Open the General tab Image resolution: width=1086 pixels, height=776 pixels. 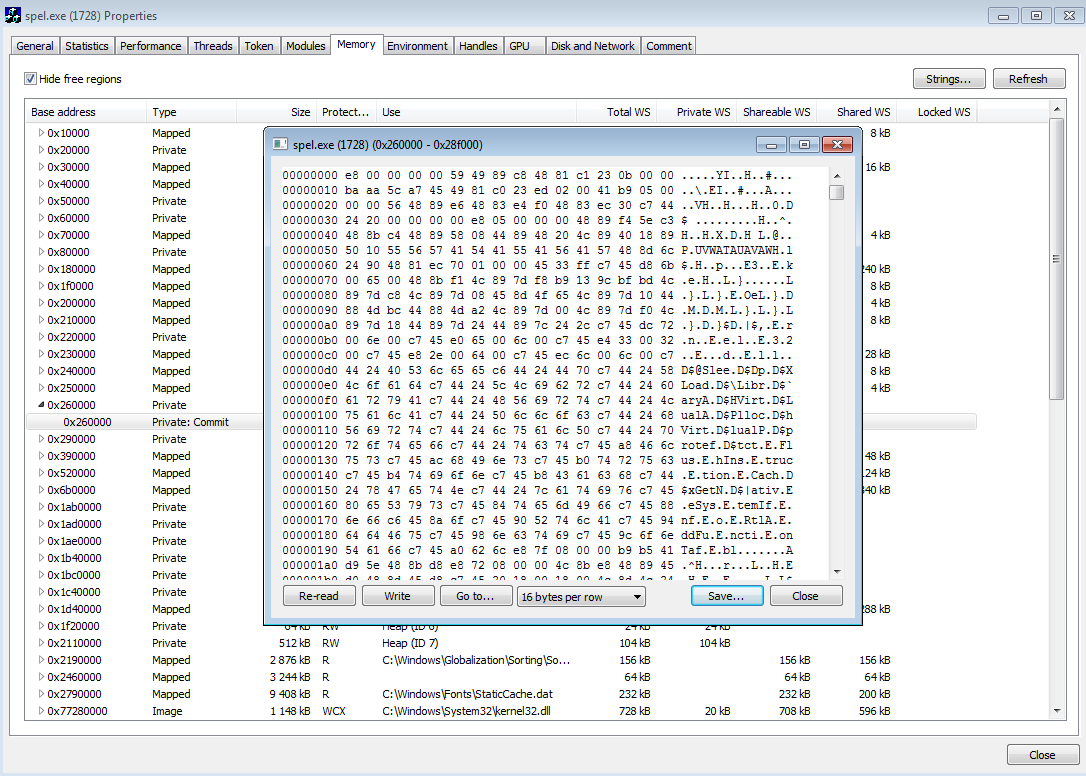(35, 46)
